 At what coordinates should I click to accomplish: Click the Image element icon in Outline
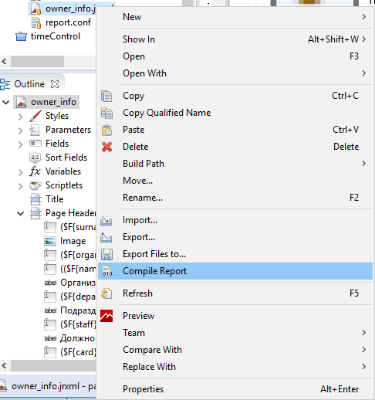click(50, 241)
